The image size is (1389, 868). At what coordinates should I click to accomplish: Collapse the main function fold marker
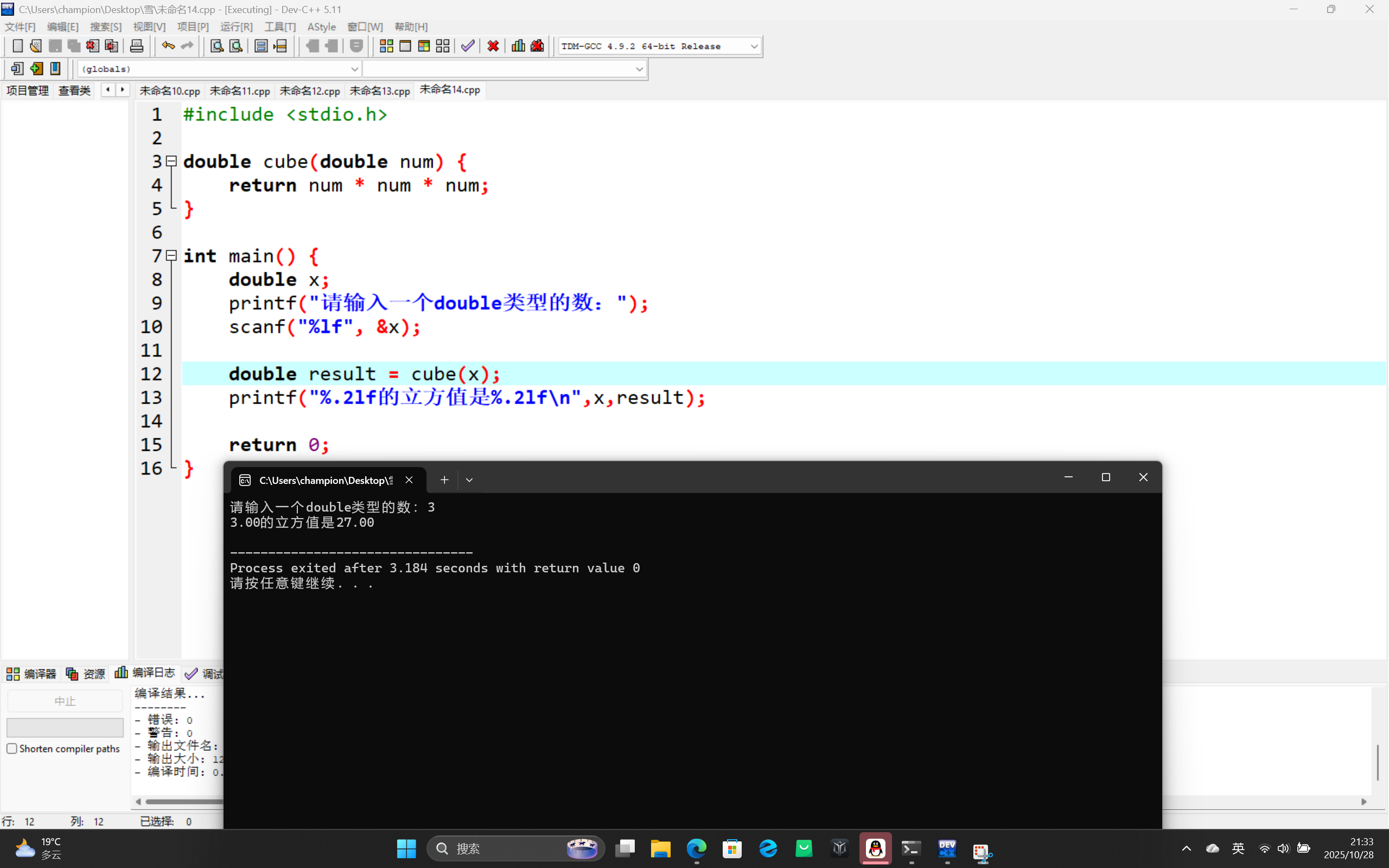click(171, 256)
